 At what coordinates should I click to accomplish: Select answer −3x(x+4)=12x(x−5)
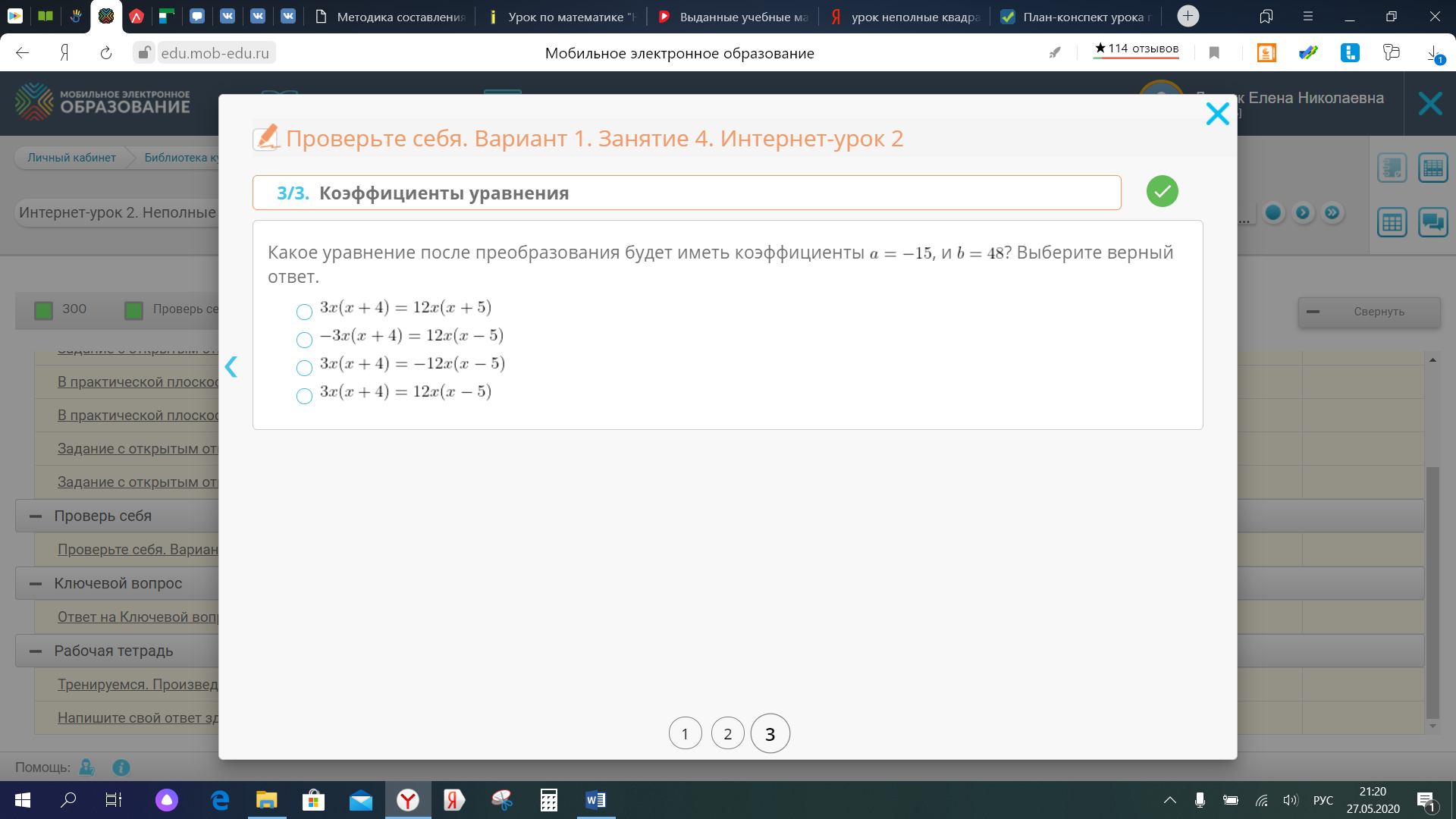click(x=304, y=340)
